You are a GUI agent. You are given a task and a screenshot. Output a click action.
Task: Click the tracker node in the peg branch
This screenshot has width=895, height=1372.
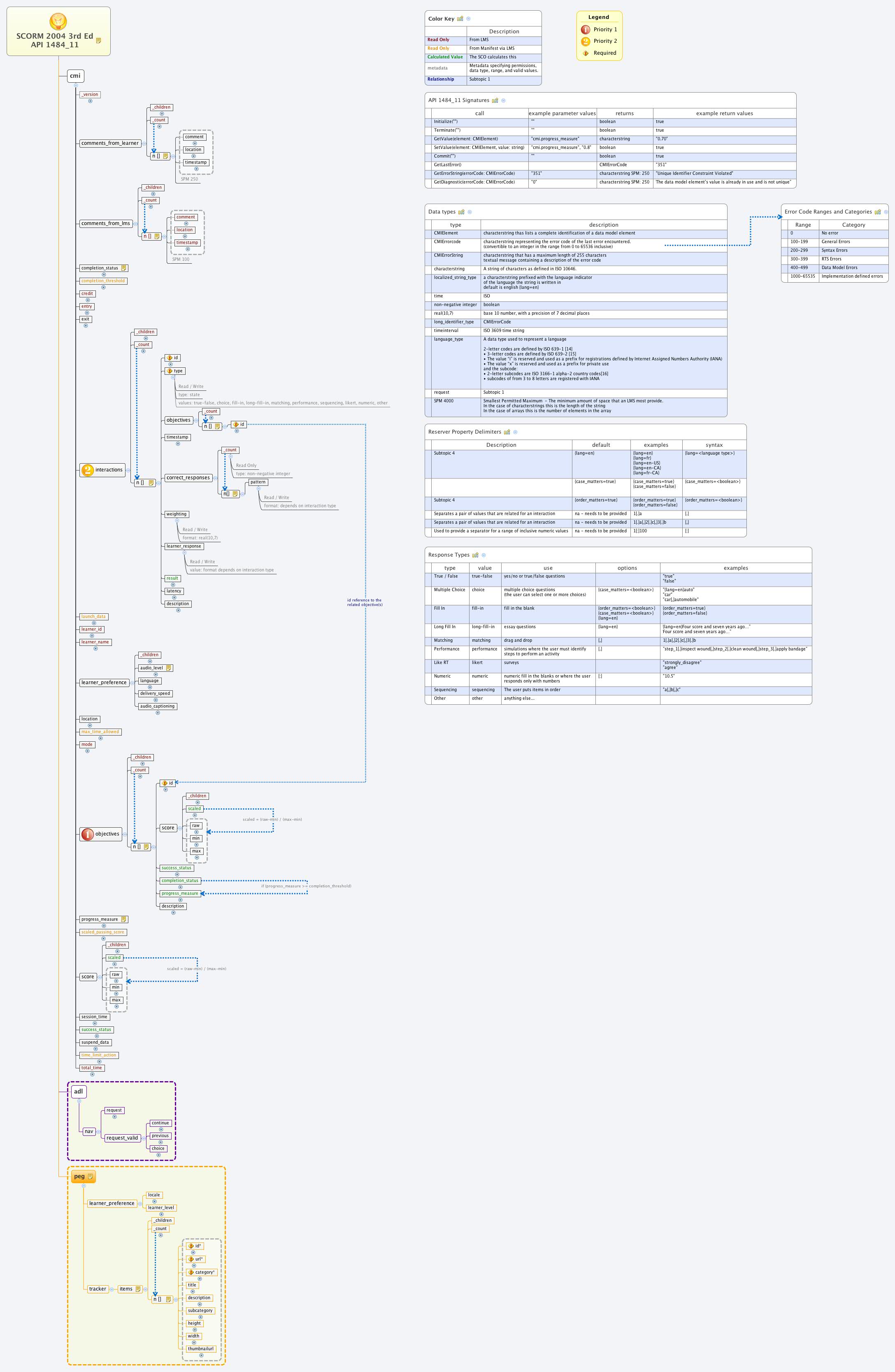98,1290
